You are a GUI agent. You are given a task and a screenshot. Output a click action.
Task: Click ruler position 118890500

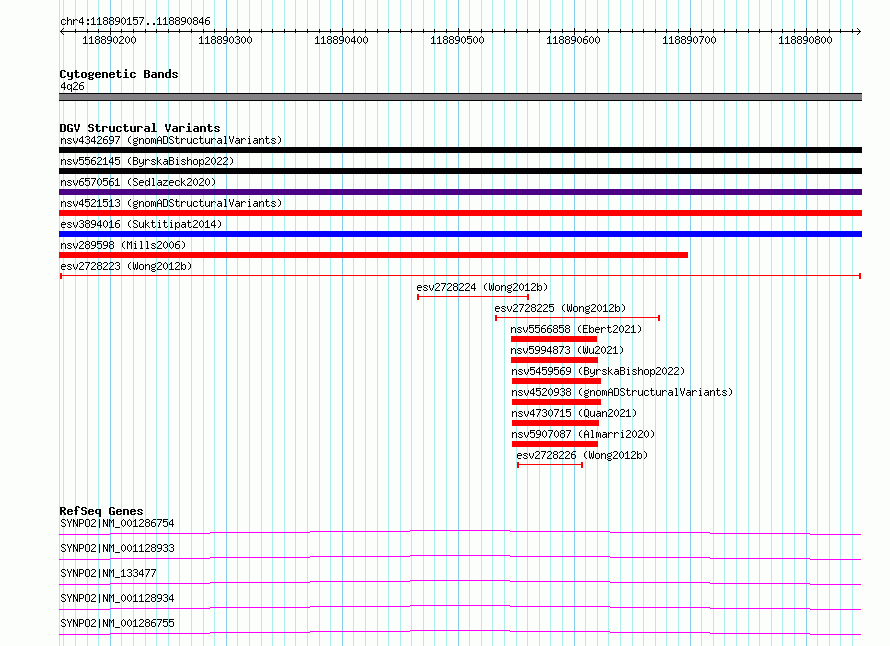(x=457, y=40)
